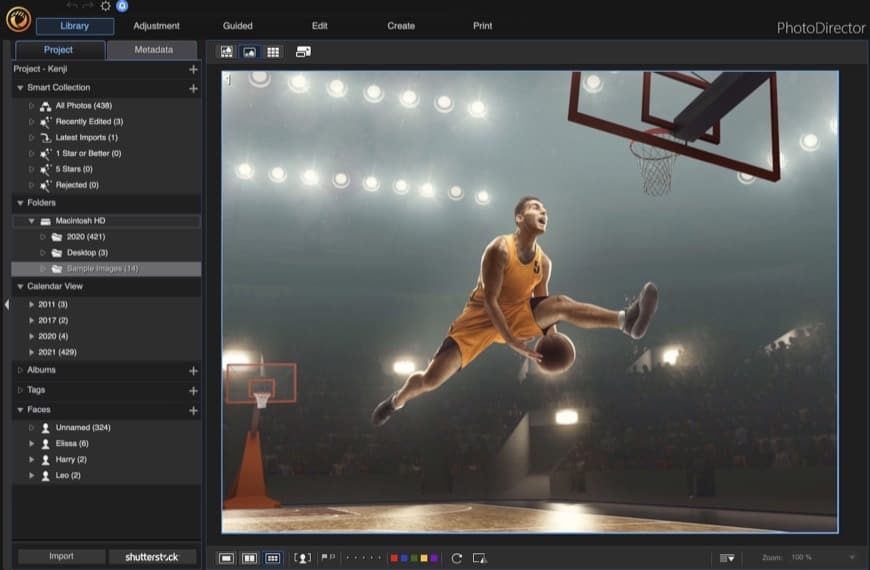Switch to viewer and browser mode icon

(226, 52)
